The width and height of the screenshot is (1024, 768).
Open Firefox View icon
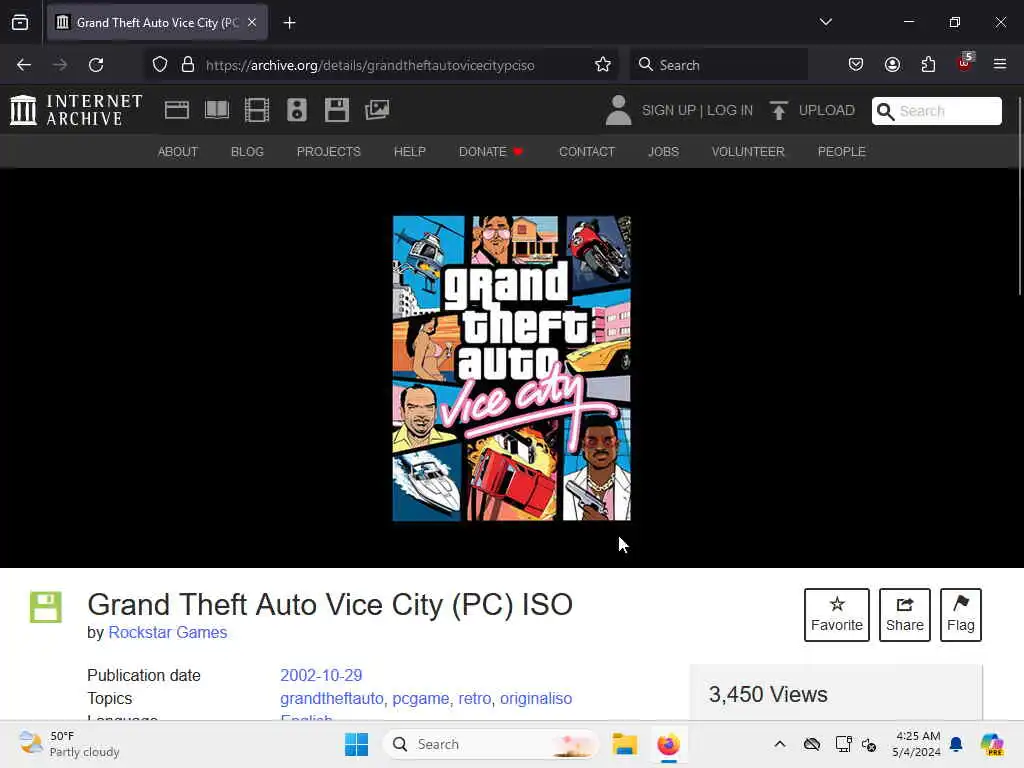[20, 23]
